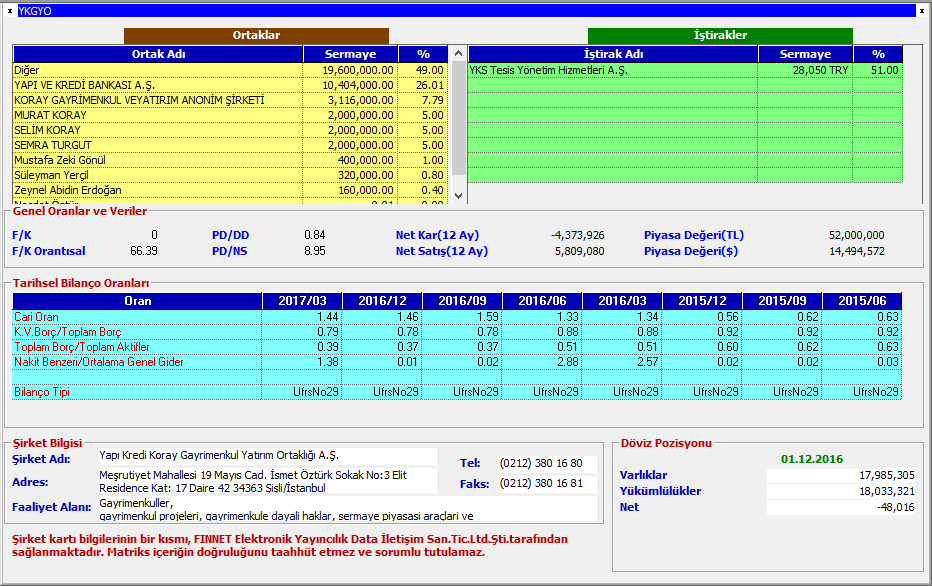Select the Cari Oran ratio row label
The image size is (932, 586).
[36, 317]
